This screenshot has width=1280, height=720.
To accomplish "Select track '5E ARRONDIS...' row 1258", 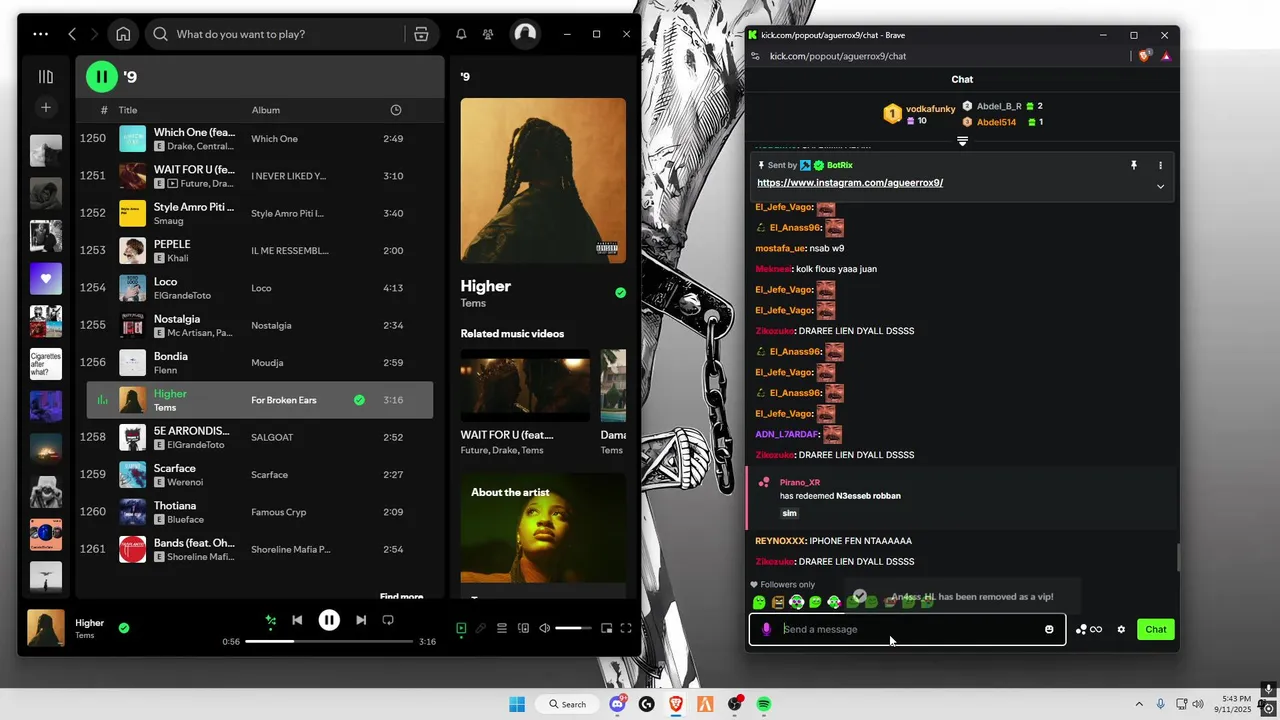I will (x=260, y=437).
